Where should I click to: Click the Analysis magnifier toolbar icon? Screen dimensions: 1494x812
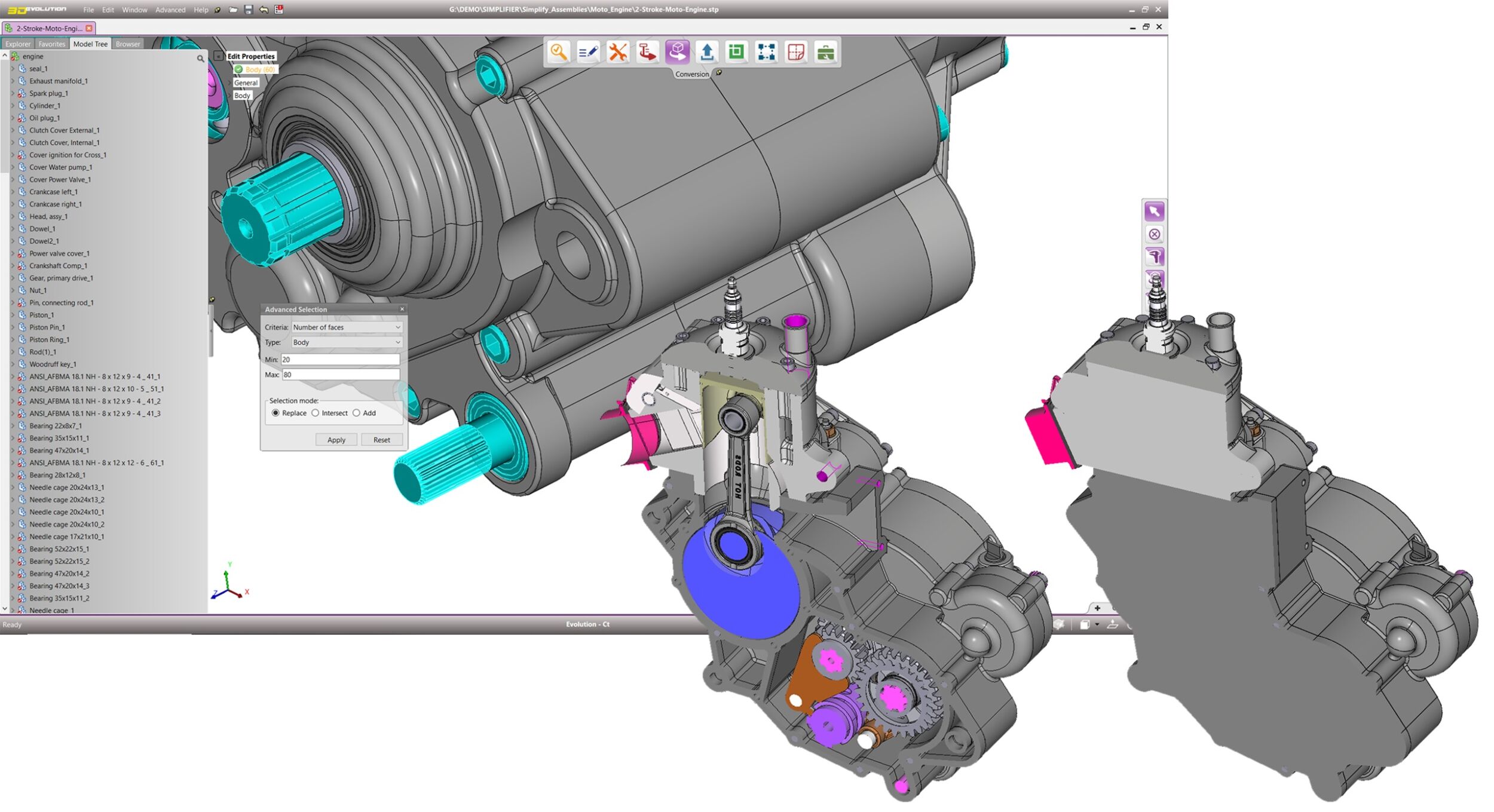559,52
